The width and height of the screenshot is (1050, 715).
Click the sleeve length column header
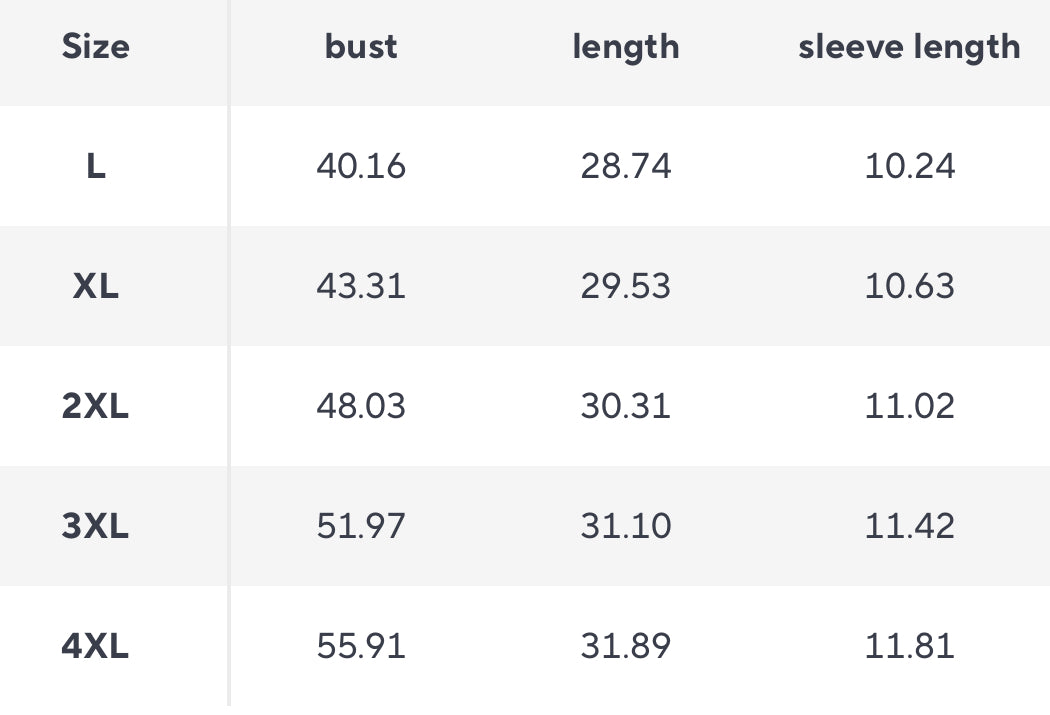coord(909,47)
